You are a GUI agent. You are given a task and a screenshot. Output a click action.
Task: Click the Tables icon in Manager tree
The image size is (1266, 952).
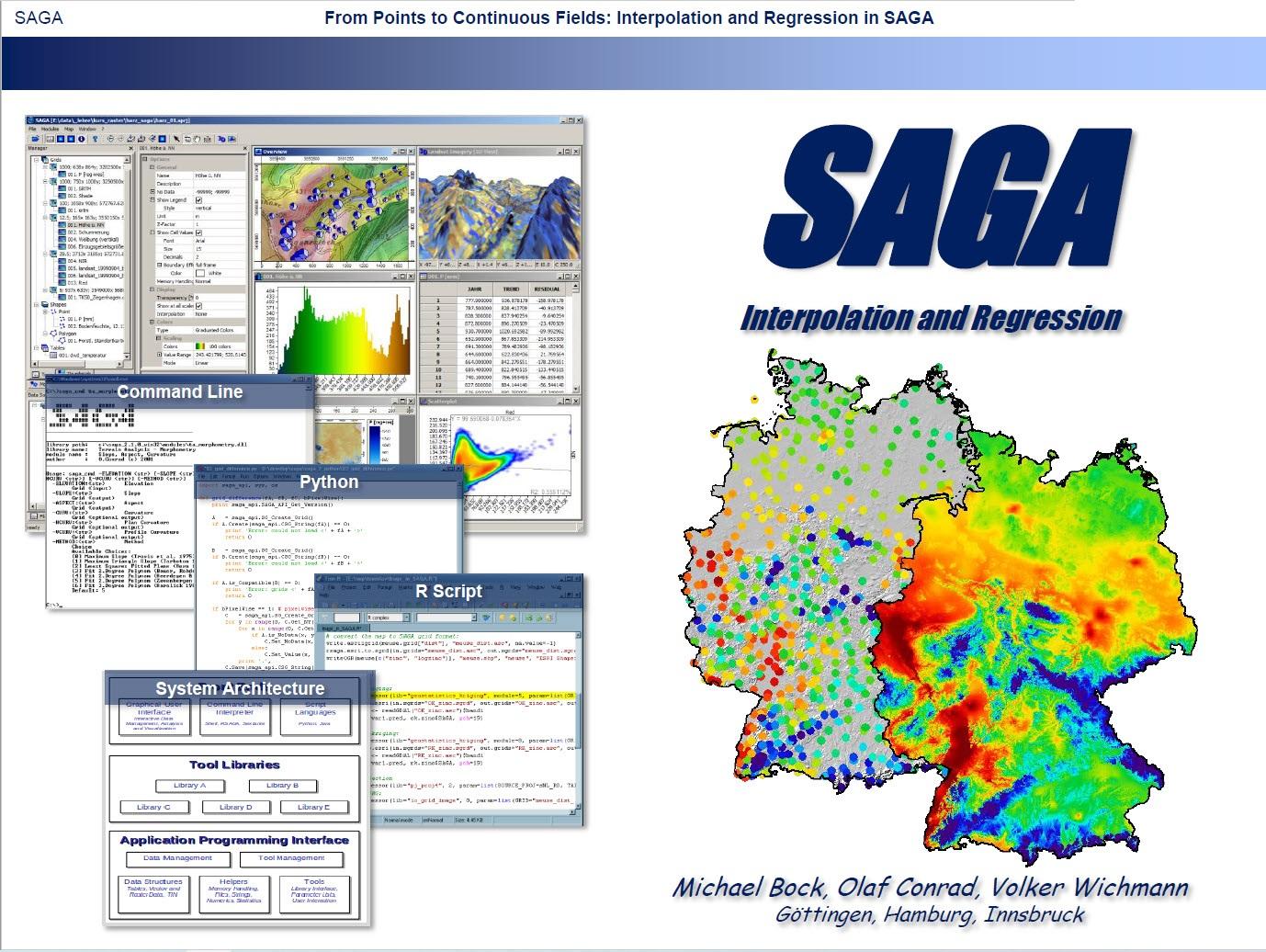coord(45,348)
